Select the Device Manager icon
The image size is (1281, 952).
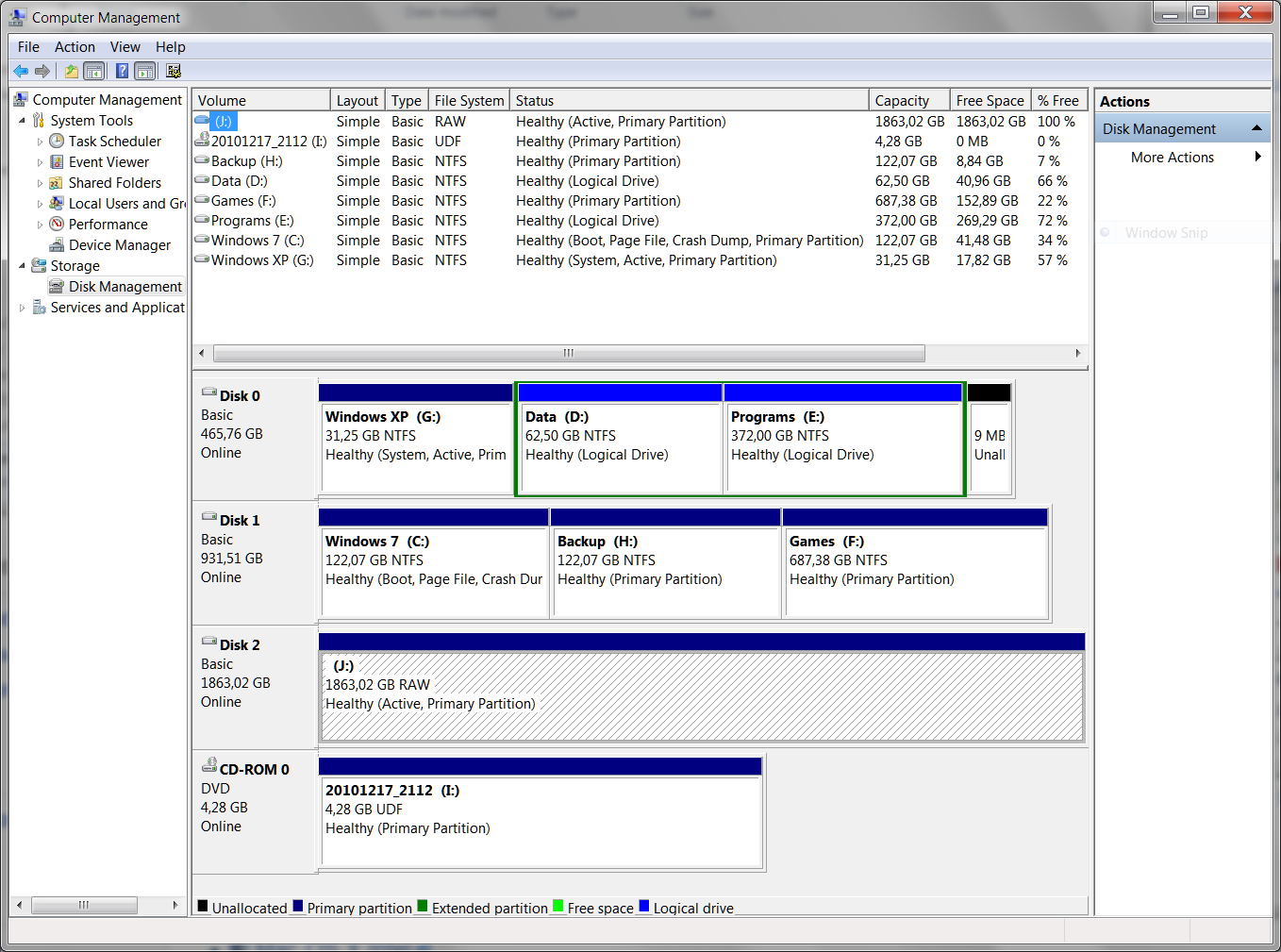click(x=57, y=244)
